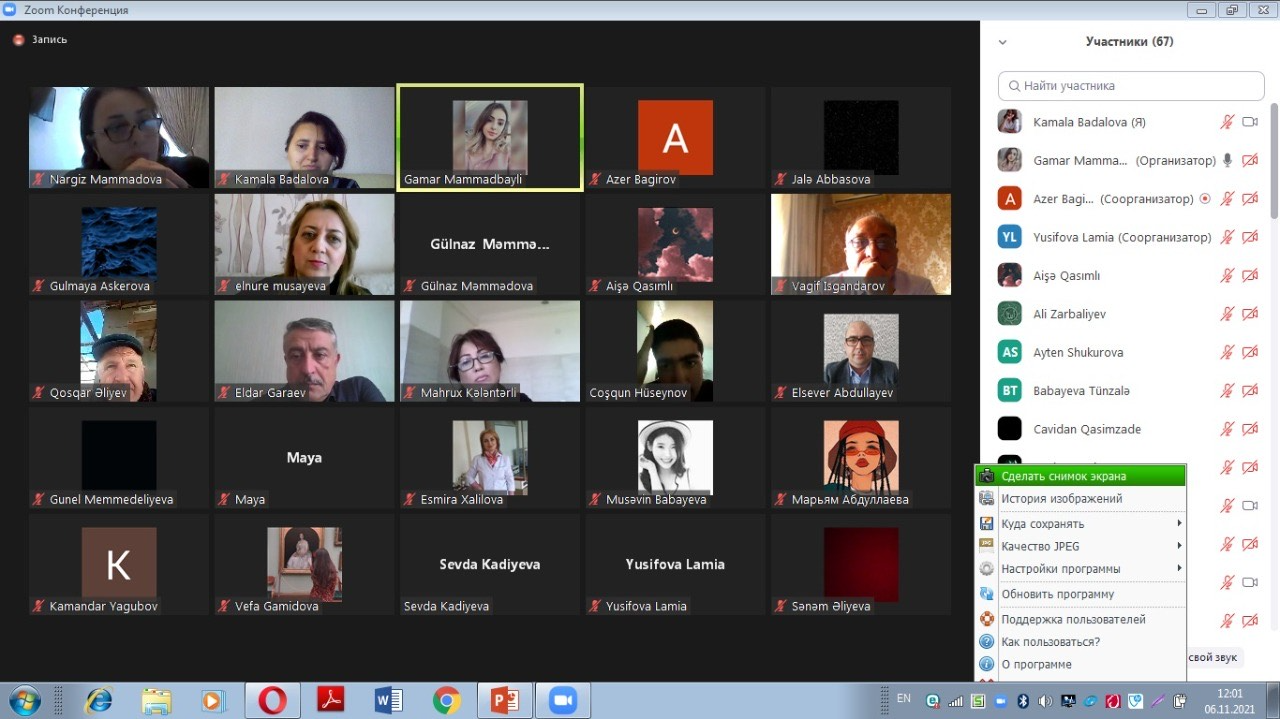Screen dimensions: 1280x719
Task: Select Обновить программу in the menu
Action: (x=1080, y=594)
